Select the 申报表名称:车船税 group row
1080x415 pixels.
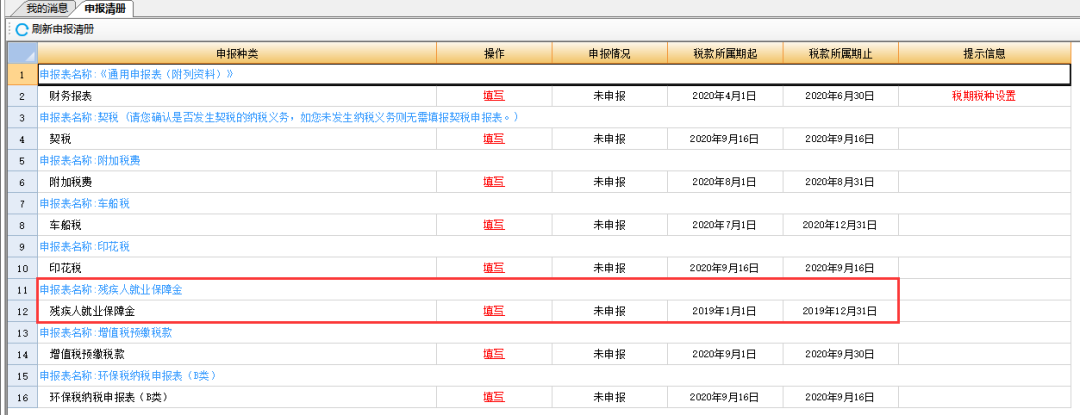click(x=554, y=203)
